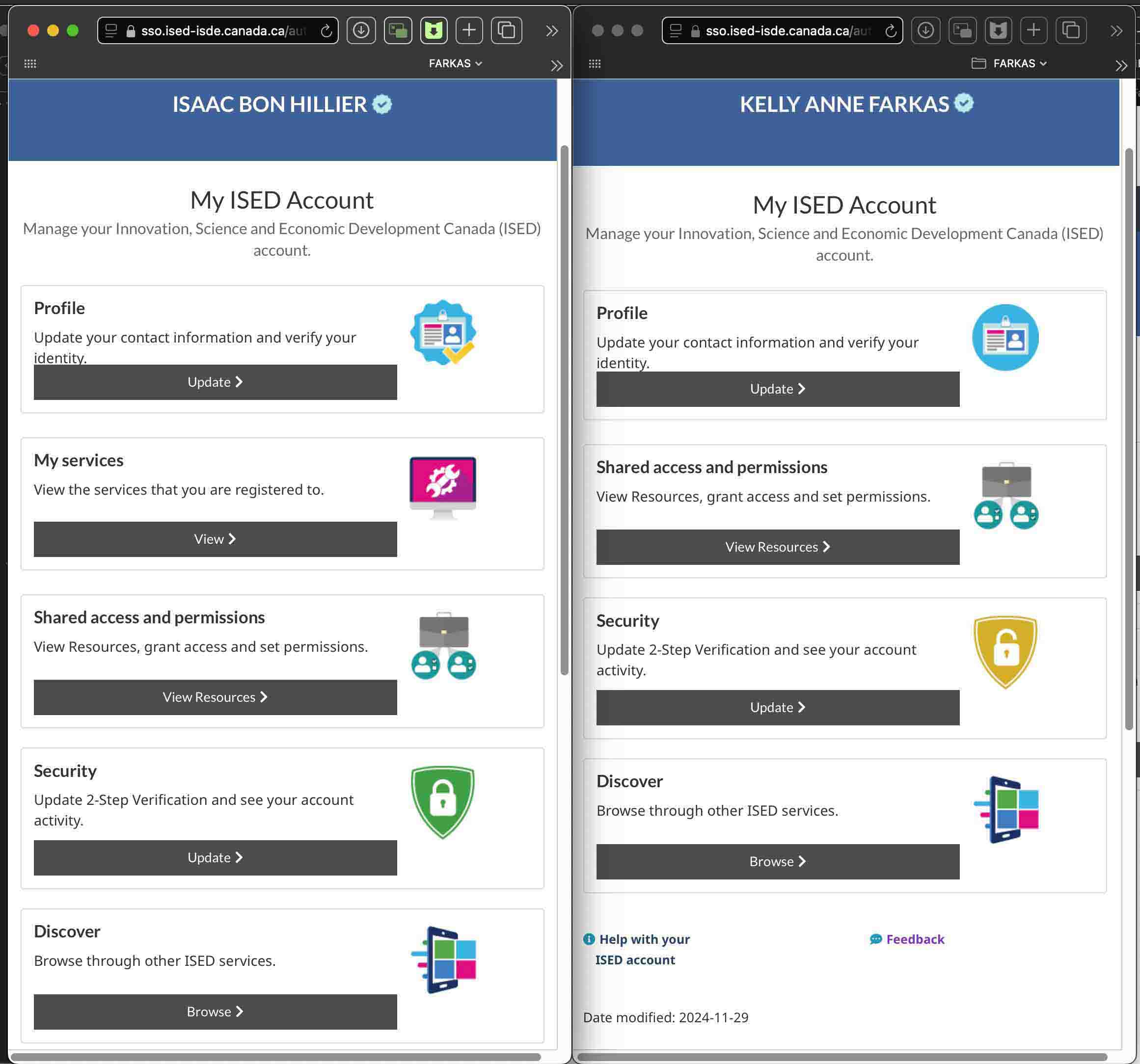
Task: Click My services monitor wrench icon
Action: click(443, 487)
